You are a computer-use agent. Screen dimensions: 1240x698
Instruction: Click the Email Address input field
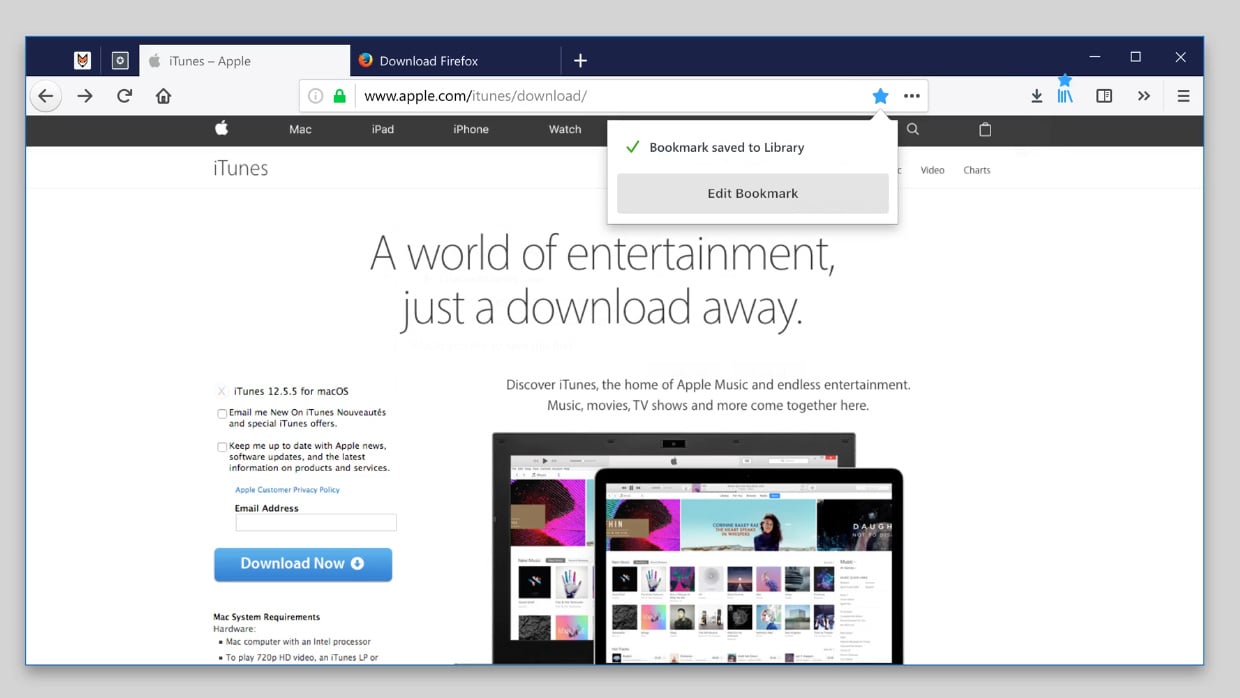pos(316,522)
